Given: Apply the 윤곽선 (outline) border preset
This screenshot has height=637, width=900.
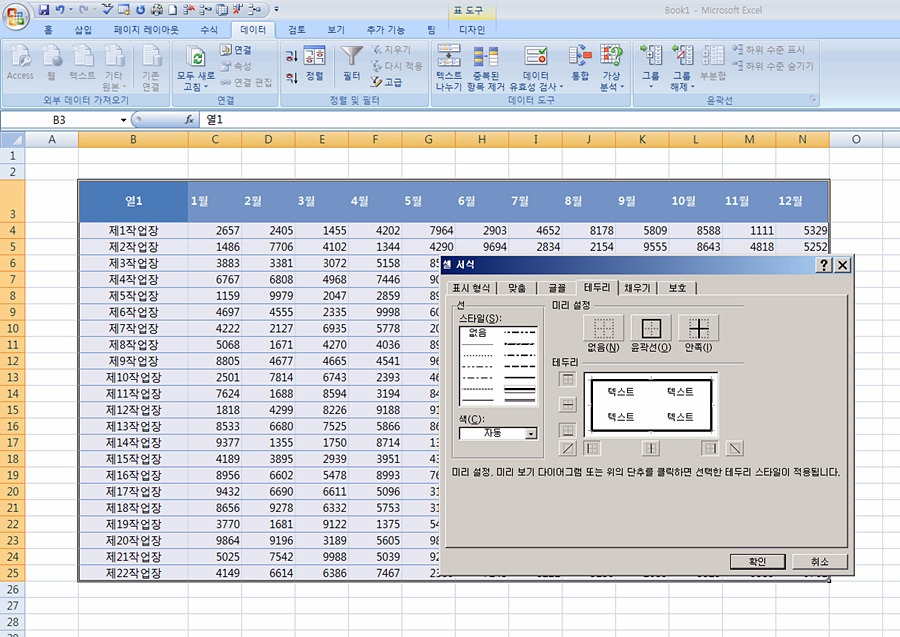Looking at the screenshot, I should (650, 329).
